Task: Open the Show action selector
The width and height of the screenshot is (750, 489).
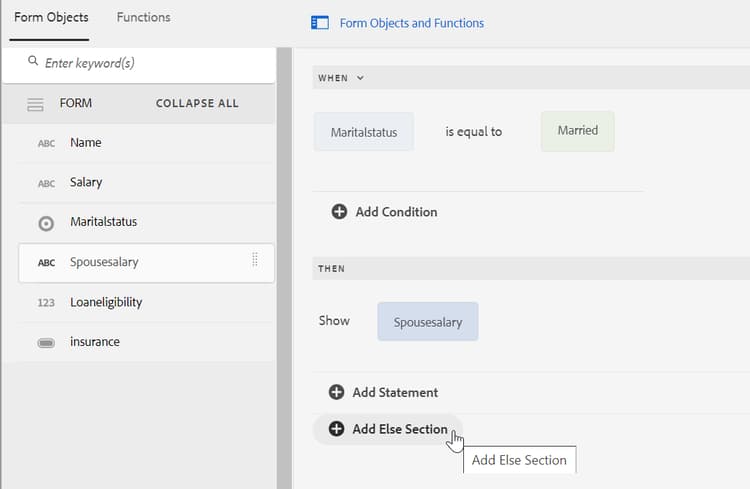Action: coord(334,321)
